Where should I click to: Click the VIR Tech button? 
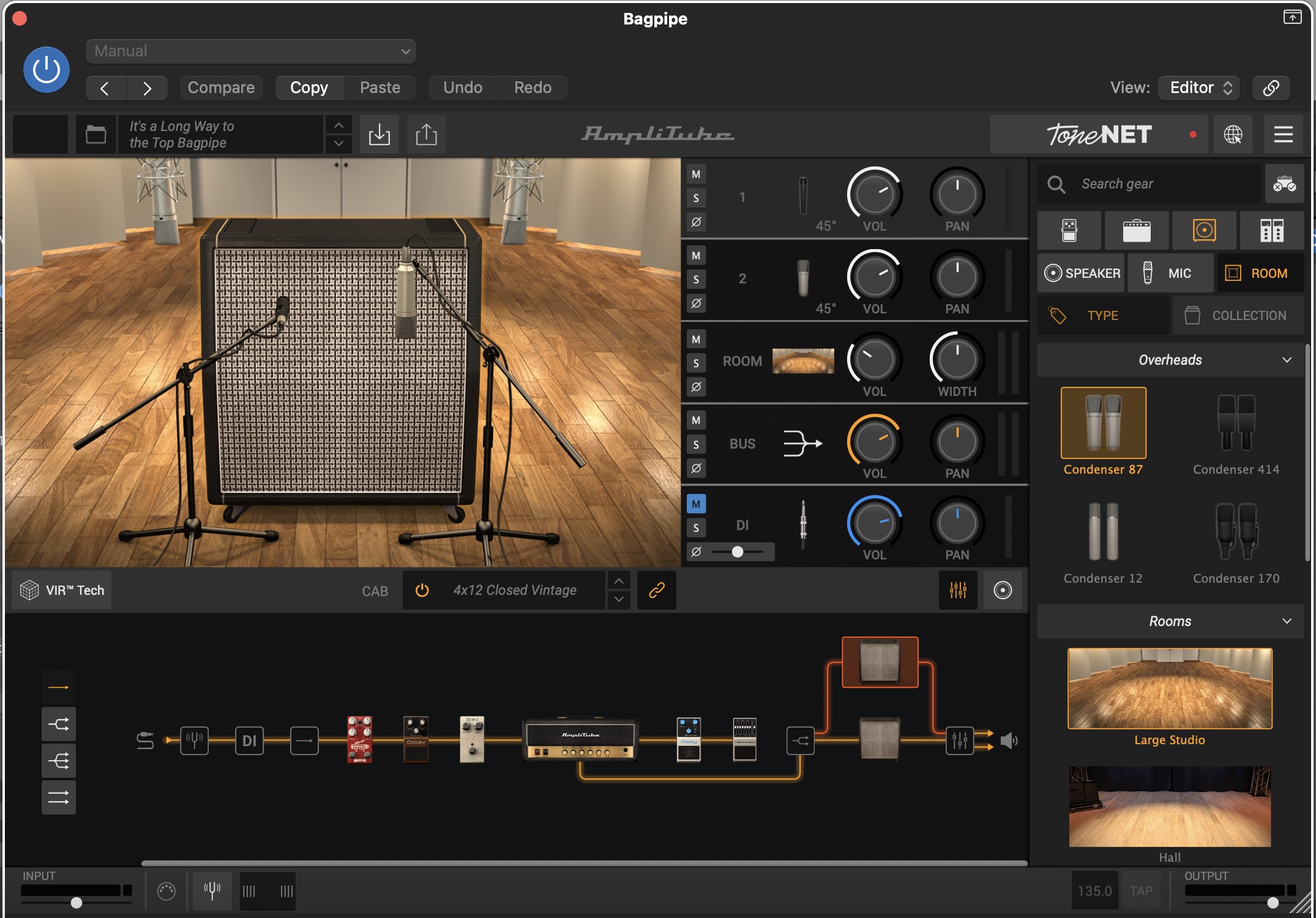coord(62,591)
